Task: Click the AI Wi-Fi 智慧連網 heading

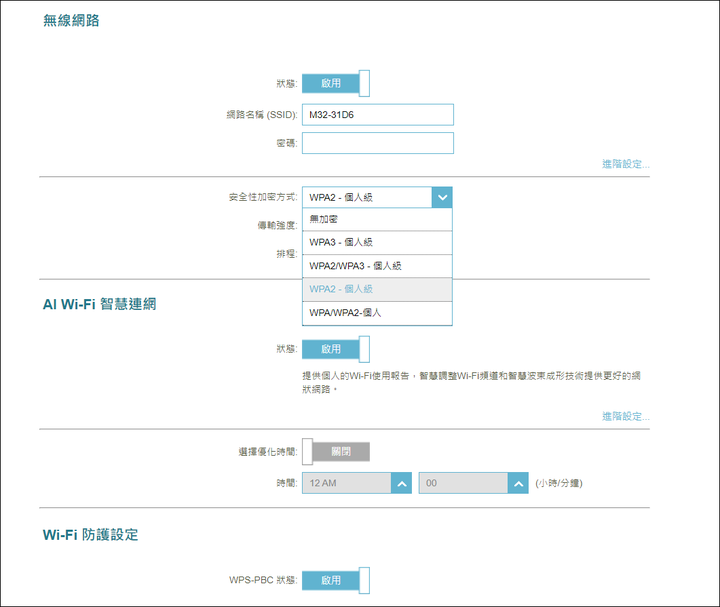Action: [100, 304]
